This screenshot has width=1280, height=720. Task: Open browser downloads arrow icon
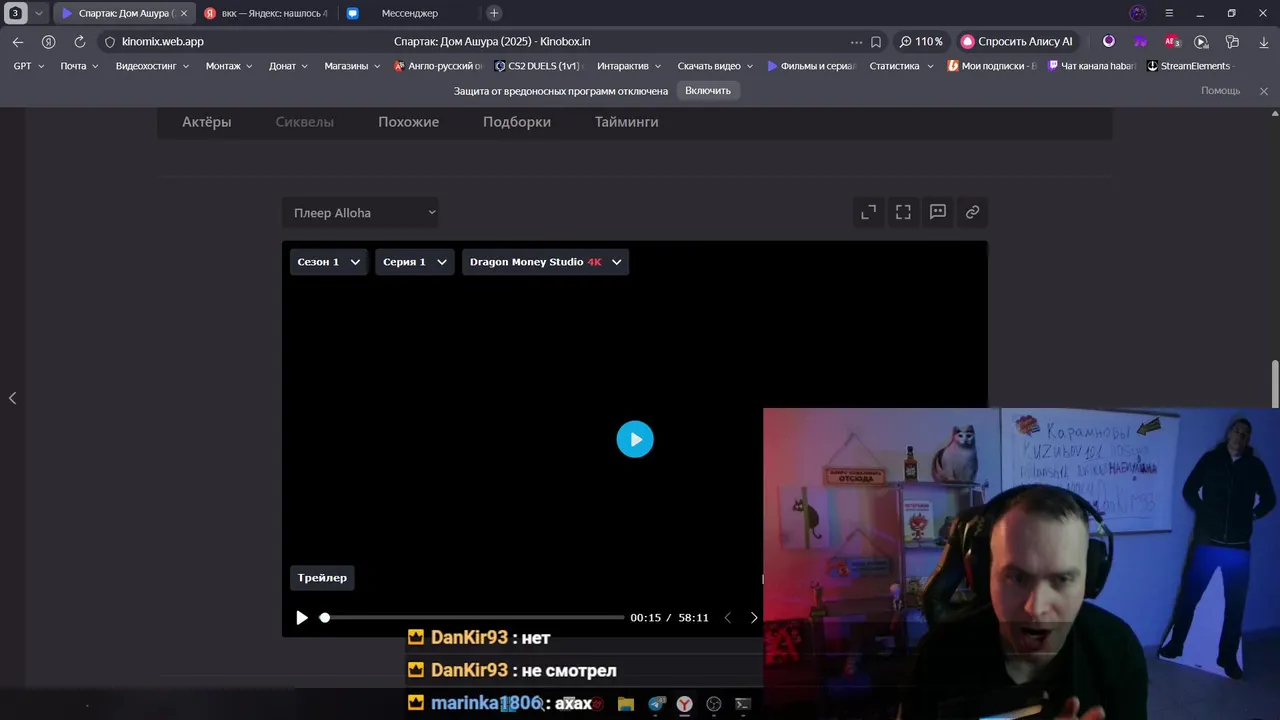1264,42
